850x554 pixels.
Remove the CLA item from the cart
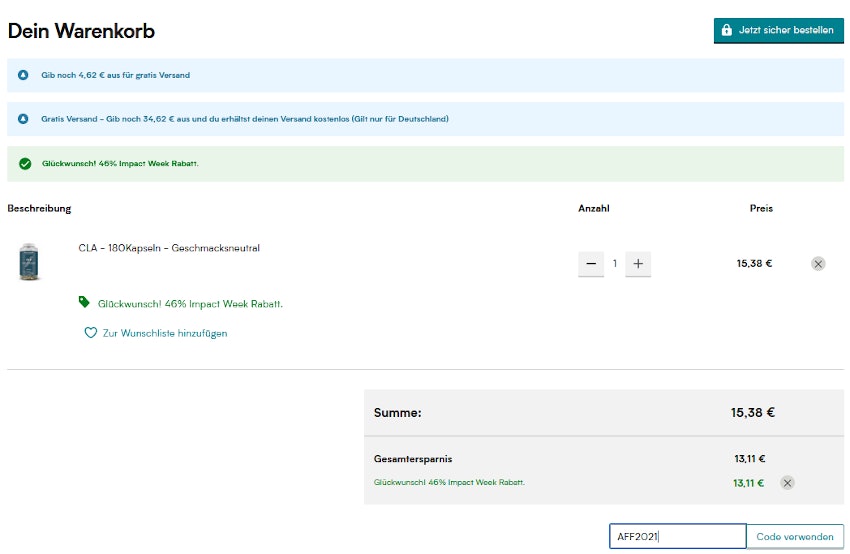[818, 264]
